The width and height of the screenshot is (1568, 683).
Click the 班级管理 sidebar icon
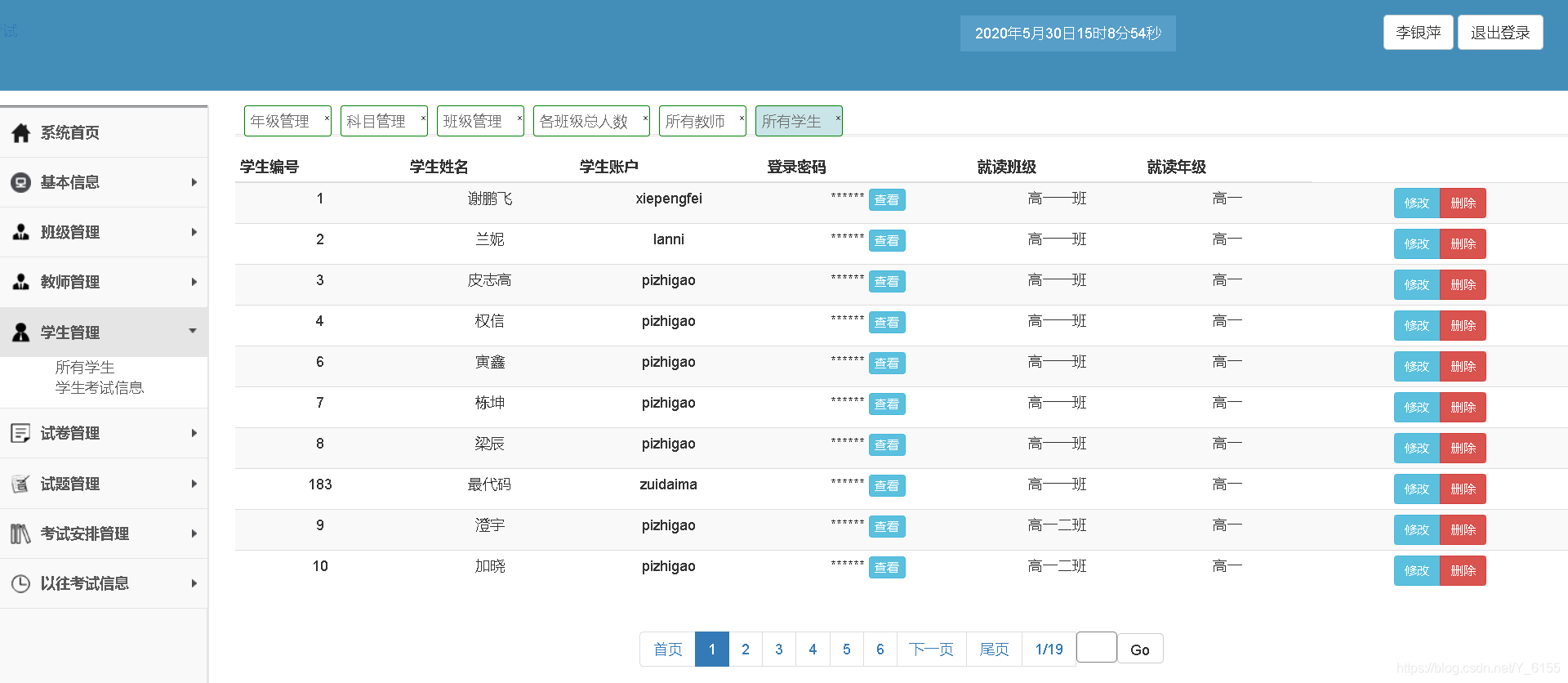pyautogui.click(x=21, y=233)
